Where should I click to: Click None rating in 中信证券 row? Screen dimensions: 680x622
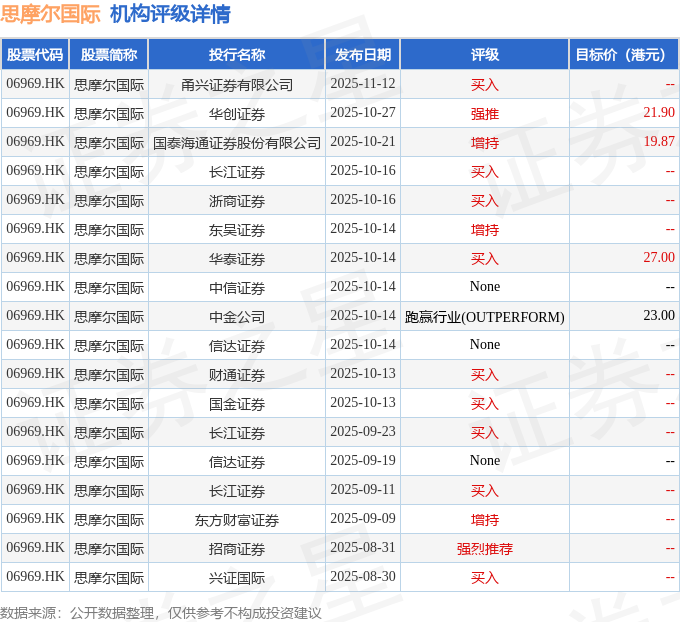[485, 286]
